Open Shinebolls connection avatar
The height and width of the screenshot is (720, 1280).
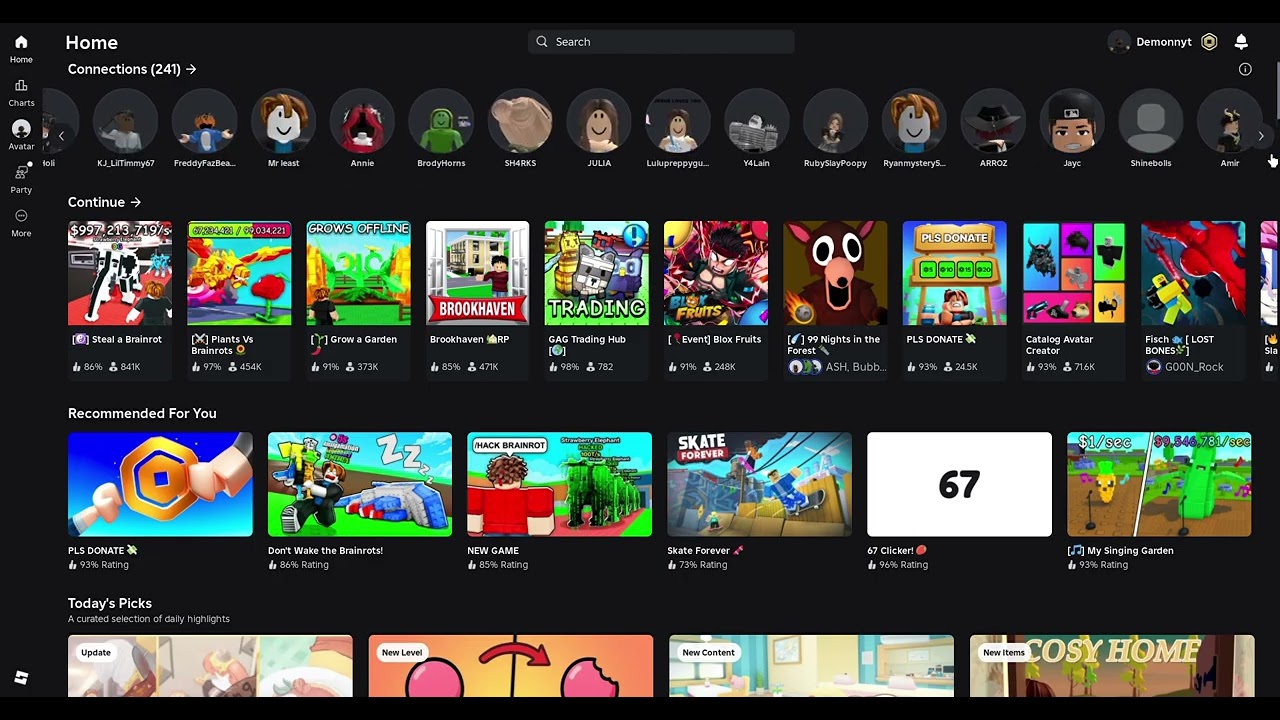click(x=1151, y=121)
